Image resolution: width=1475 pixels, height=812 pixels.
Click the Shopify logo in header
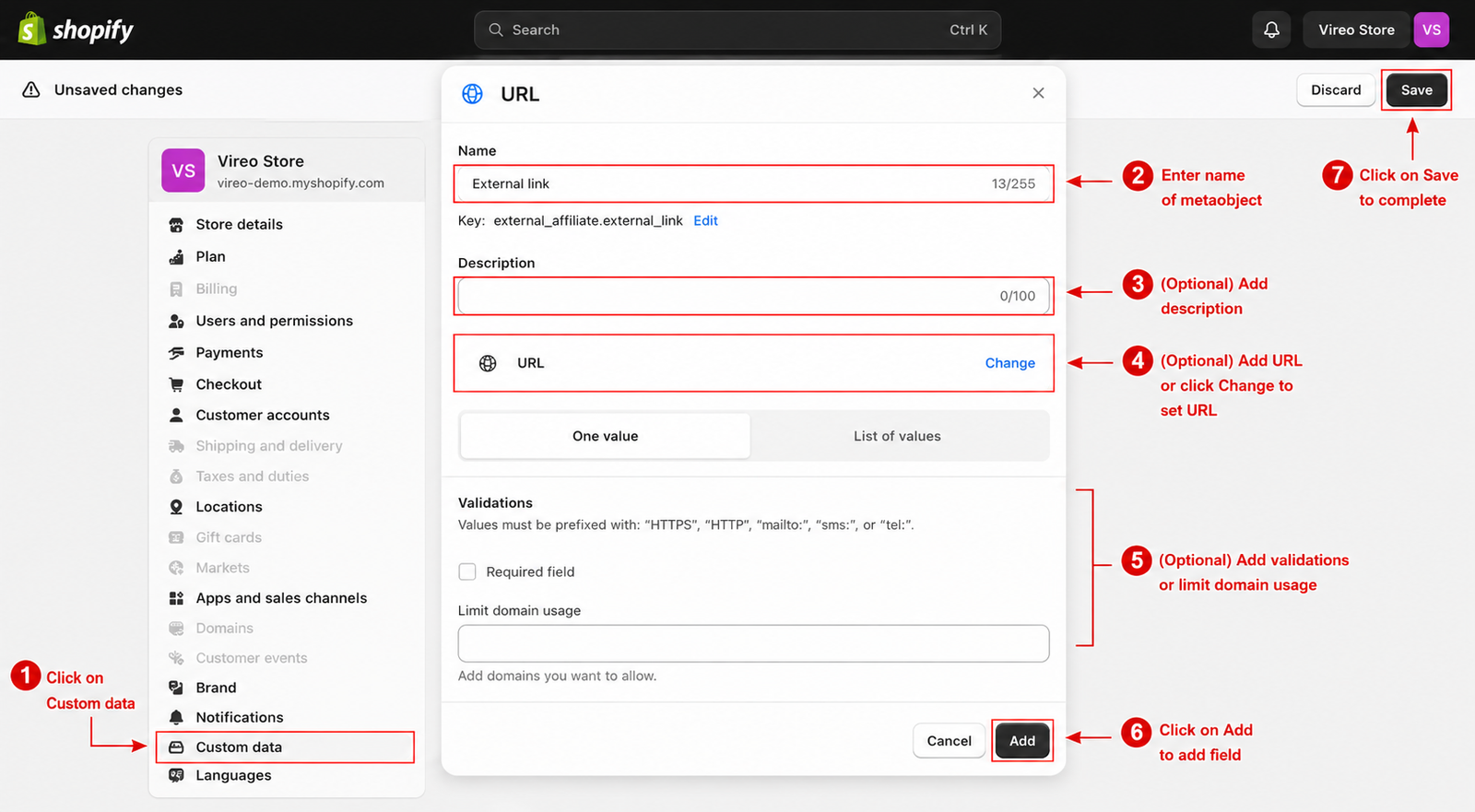(76, 29)
